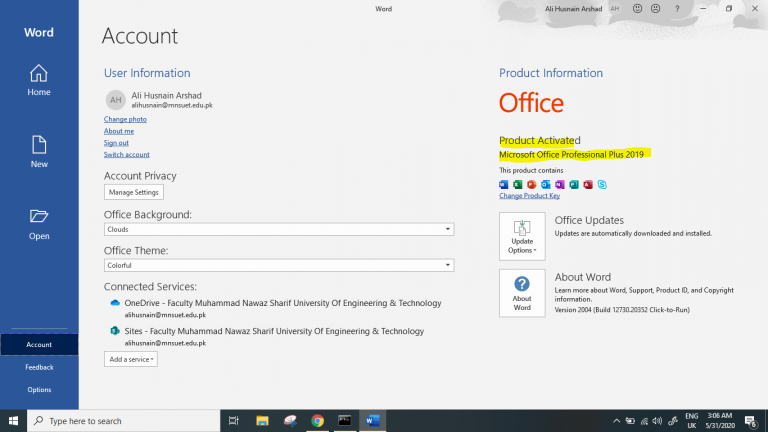Select the Account tab in sidebar
Screen dimensions: 768x432
coord(39,344)
